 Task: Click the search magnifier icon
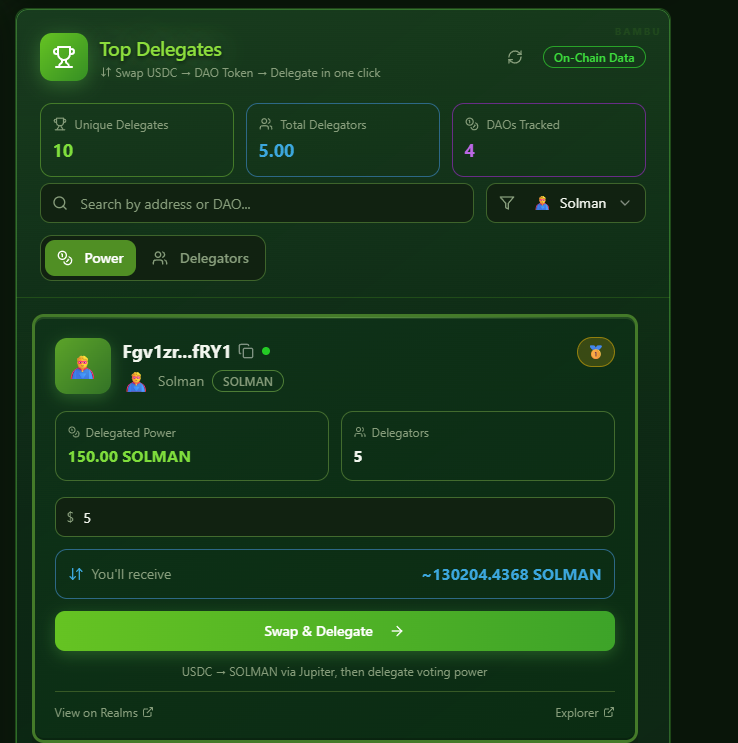(x=60, y=203)
